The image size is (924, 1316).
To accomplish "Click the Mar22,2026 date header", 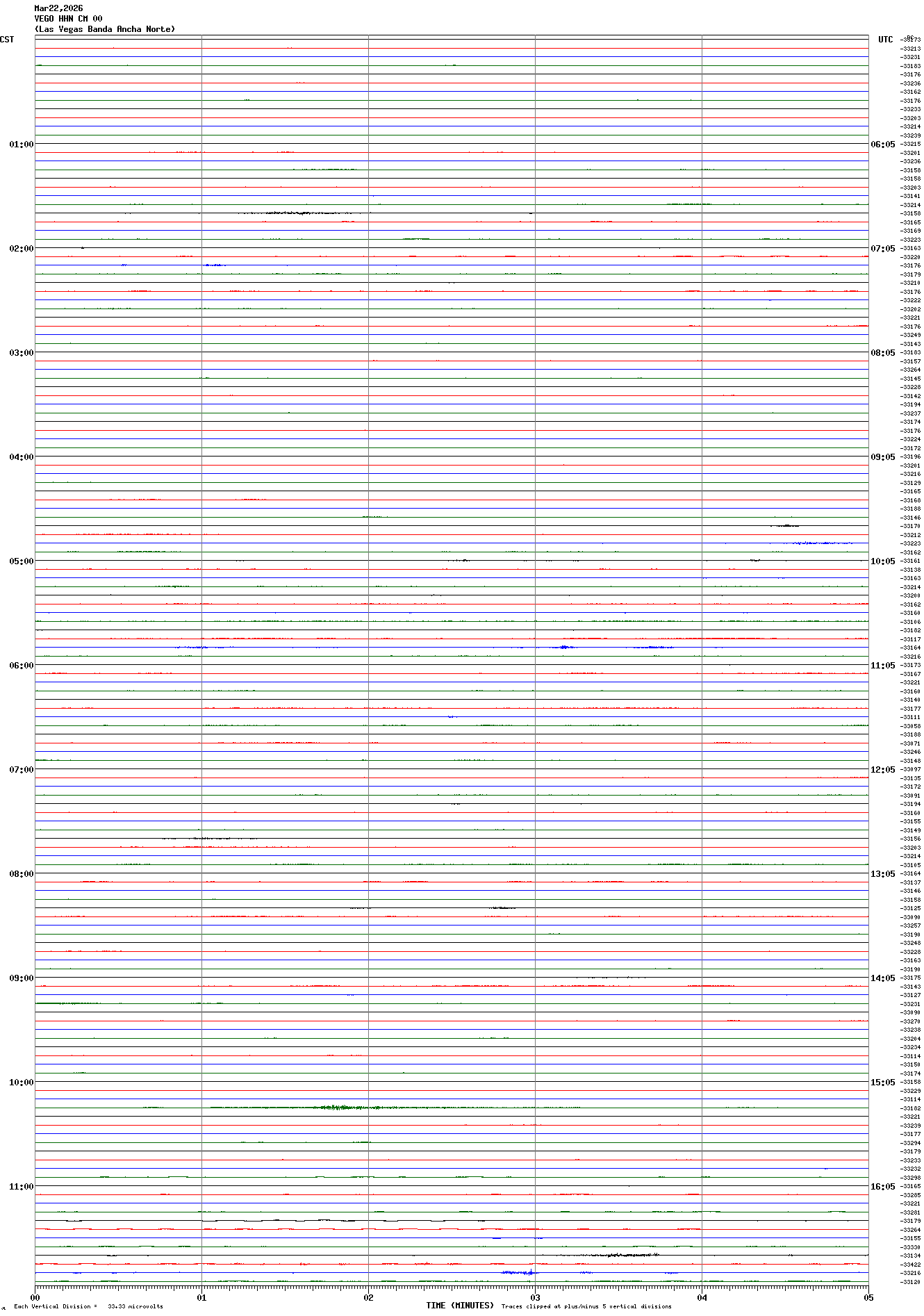I will [x=58, y=8].
